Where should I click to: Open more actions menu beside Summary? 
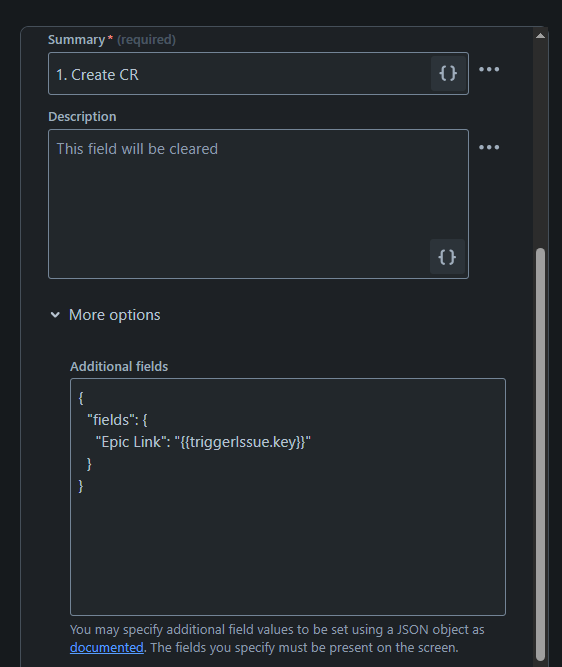click(x=489, y=69)
